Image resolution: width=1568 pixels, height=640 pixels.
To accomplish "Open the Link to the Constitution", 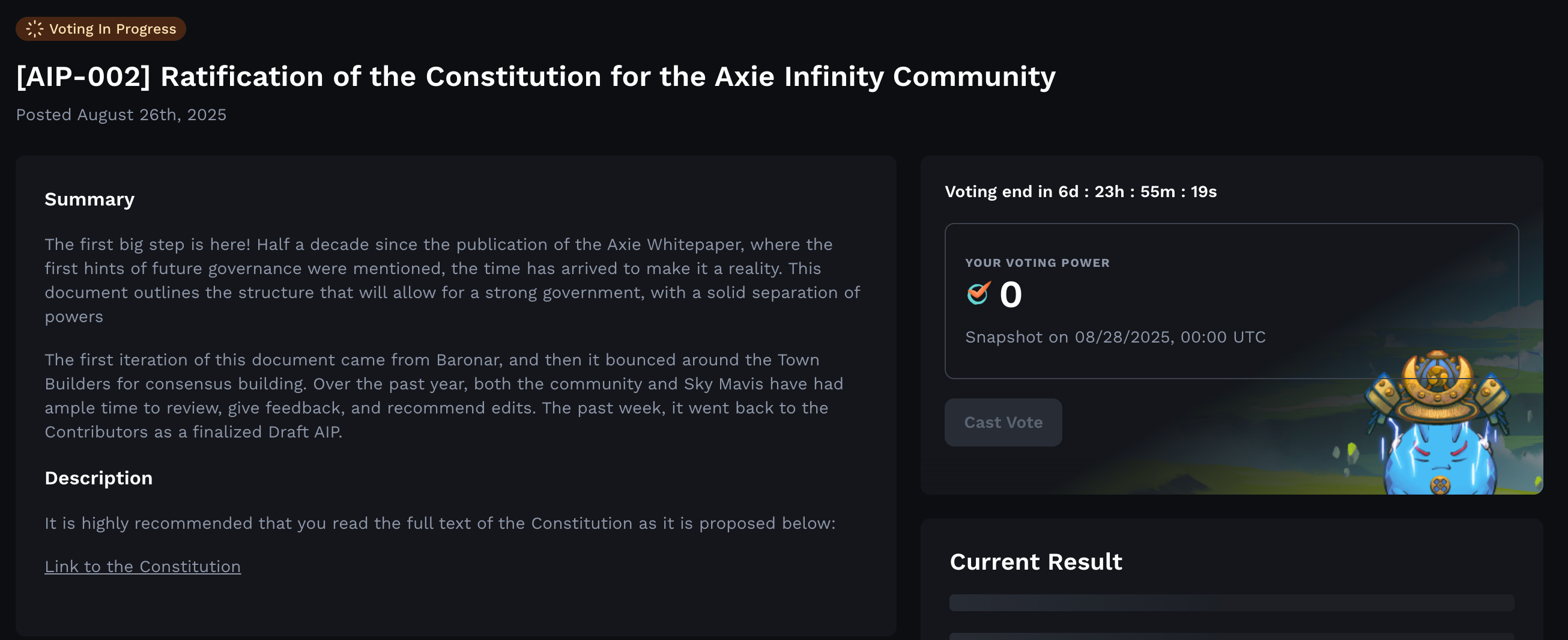I will [x=142, y=566].
